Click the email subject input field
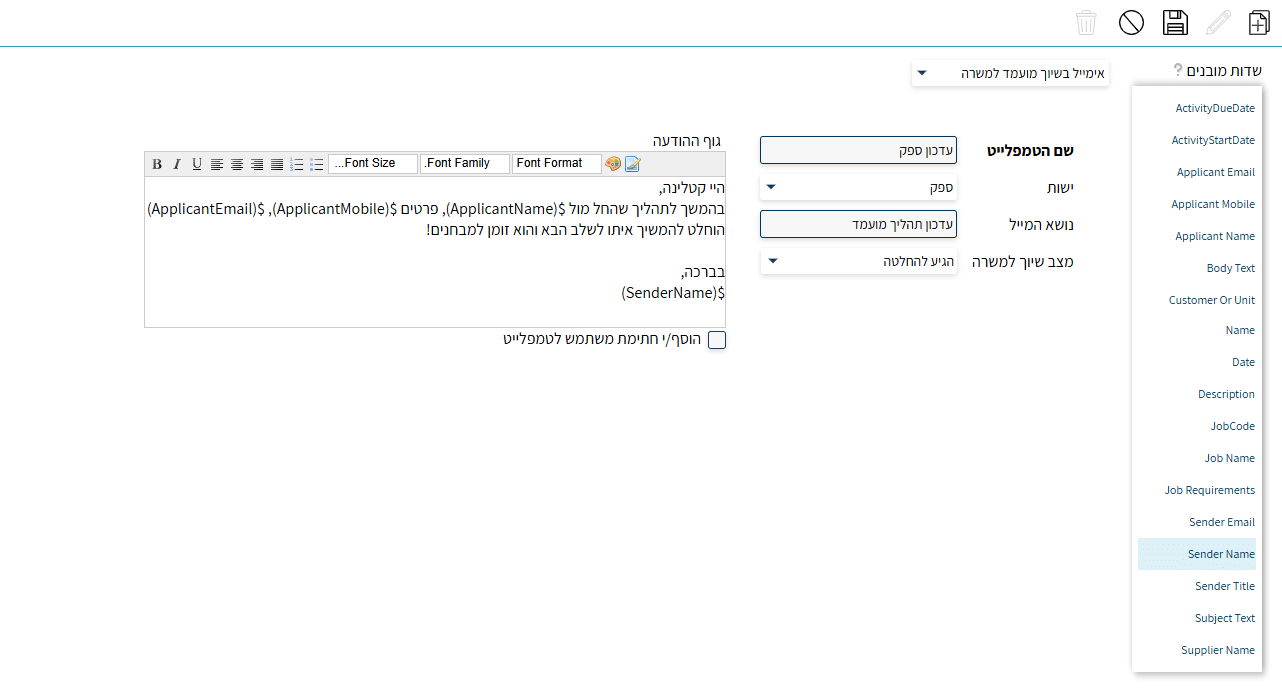 [x=858, y=224]
